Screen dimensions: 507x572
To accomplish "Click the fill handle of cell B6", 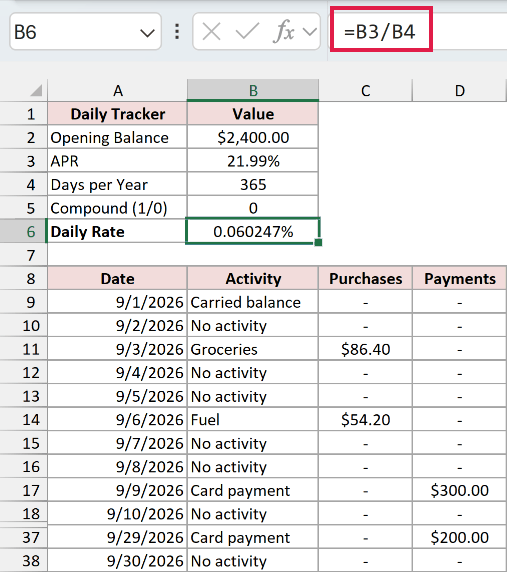I will click(x=318, y=242).
